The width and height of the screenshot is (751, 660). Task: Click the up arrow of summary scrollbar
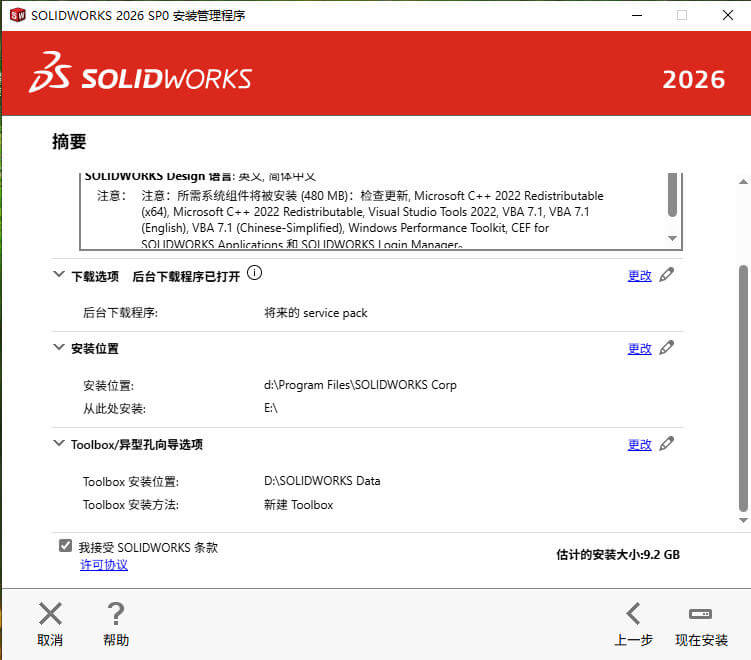[743, 182]
